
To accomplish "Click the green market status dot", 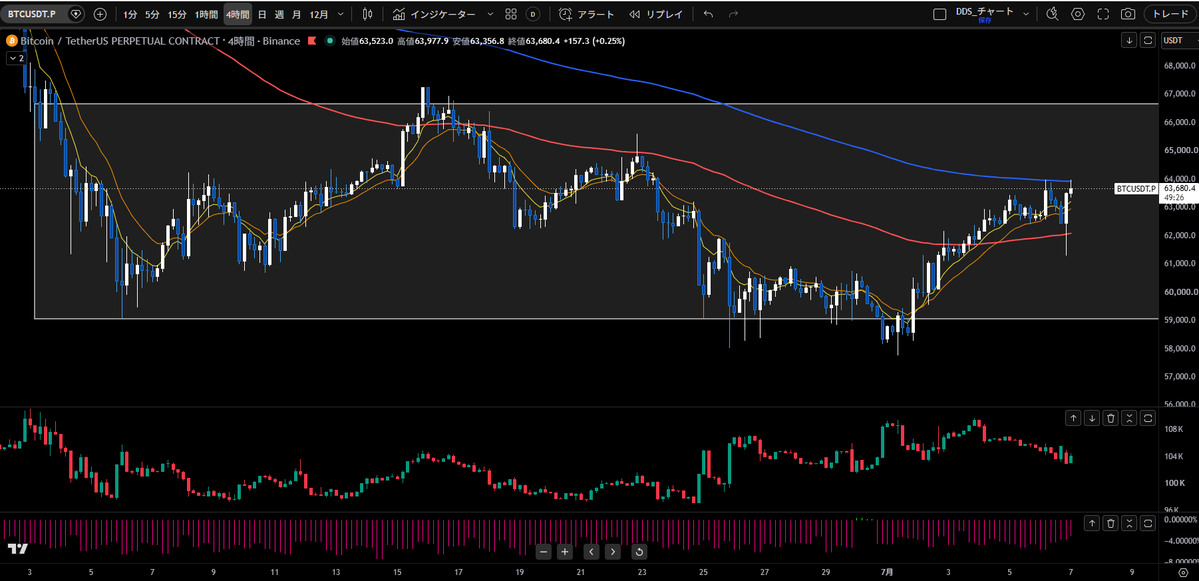I will click(330, 41).
